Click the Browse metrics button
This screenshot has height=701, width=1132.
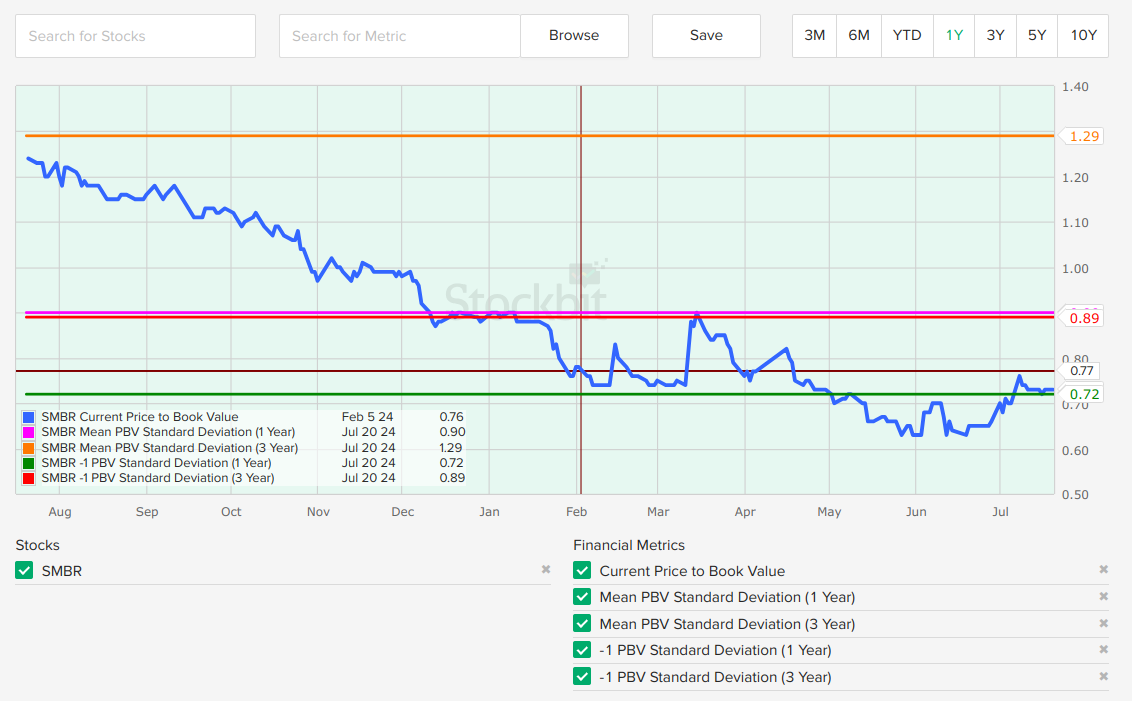(x=574, y=35)
